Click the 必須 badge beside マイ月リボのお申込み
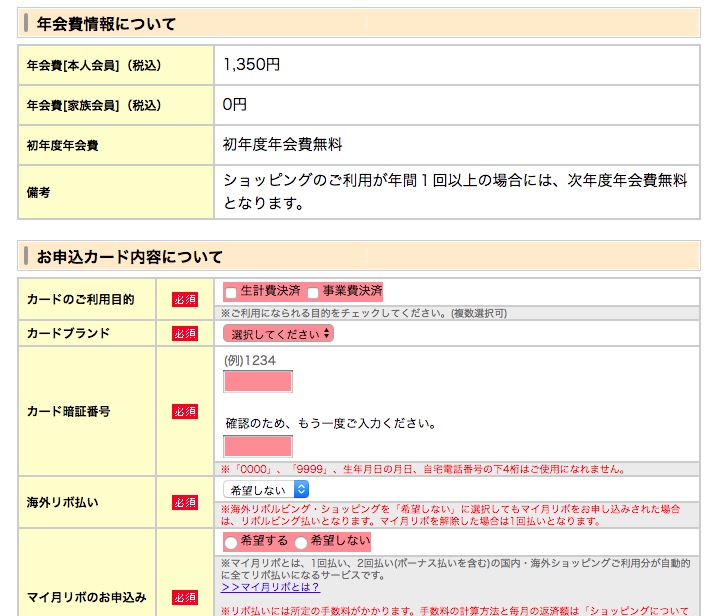This screenshot has width=714, height=616. (x=185, y=597)
